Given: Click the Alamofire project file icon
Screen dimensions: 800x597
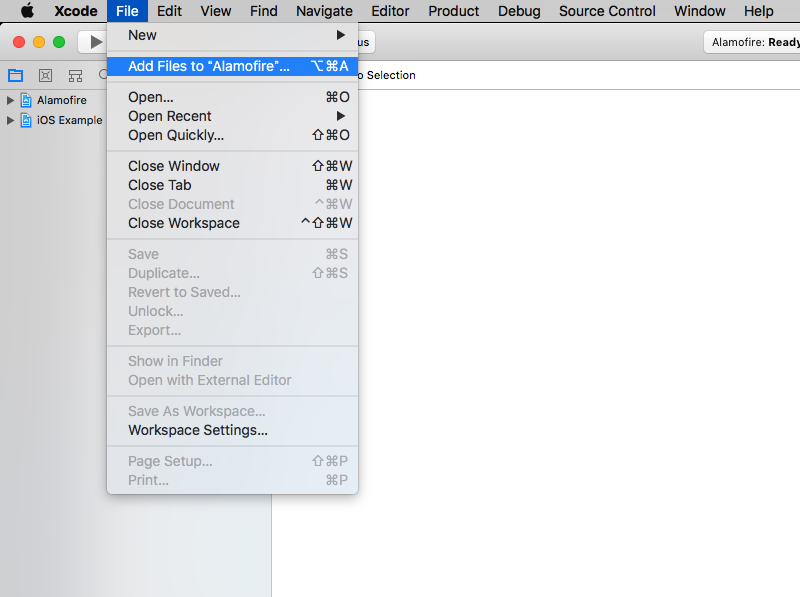Looking at the screenshot, I should click(26, 100).
